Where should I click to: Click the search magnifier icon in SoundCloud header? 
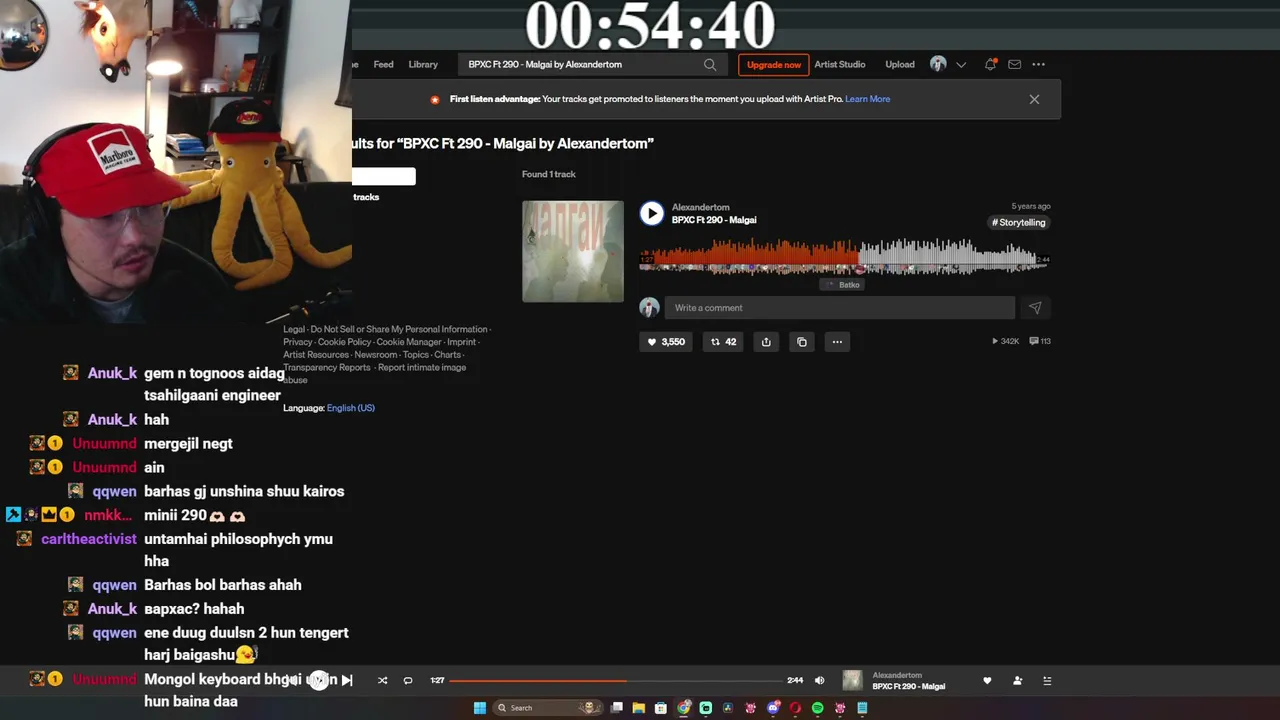(710, 65)
